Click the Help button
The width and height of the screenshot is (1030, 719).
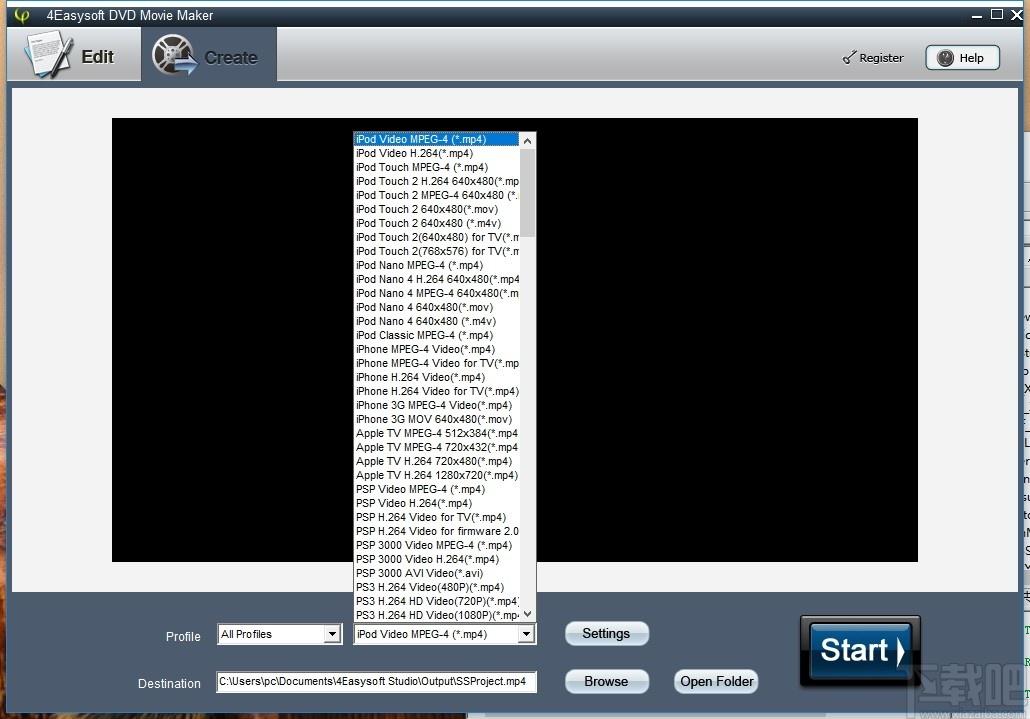point(962,58)
